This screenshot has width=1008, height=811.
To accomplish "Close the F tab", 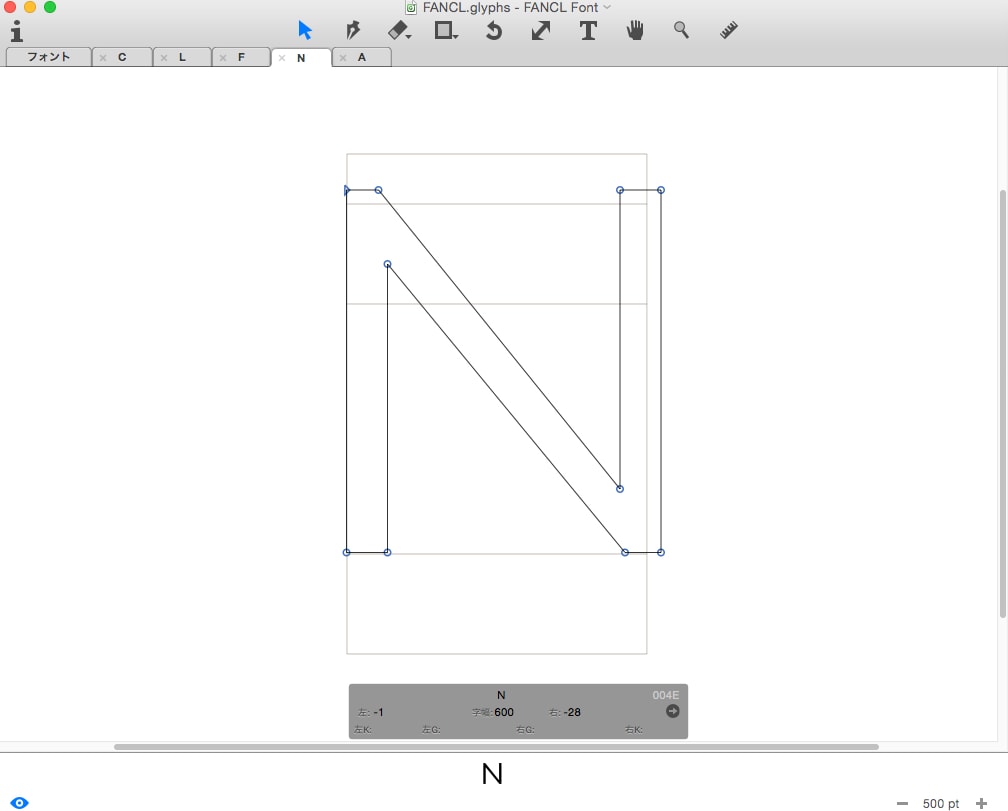I will tap(223, 58).
